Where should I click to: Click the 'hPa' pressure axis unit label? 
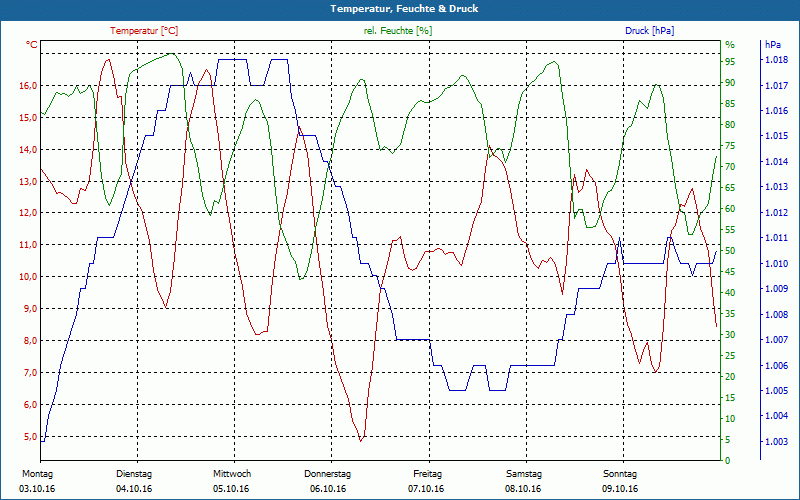[773, 45]
